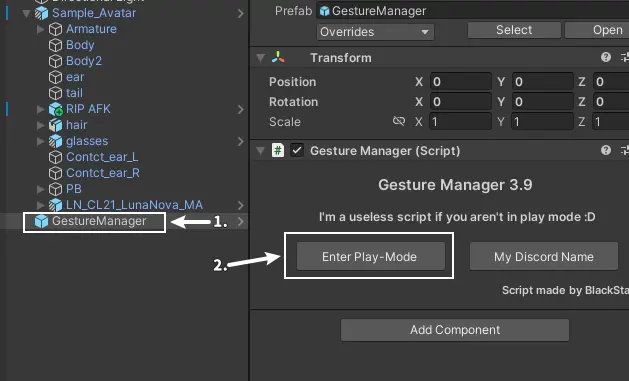Screen dimensions: 629x381
Task: Click the hair prefab icon
Action: coord(55,125)
